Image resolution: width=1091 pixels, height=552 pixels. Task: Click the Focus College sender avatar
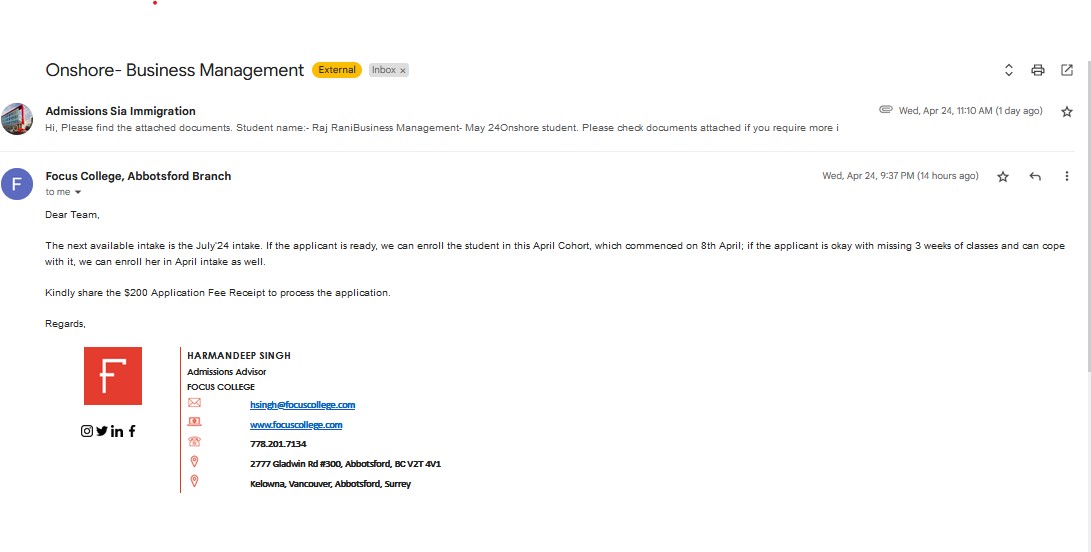coord(17,184)
